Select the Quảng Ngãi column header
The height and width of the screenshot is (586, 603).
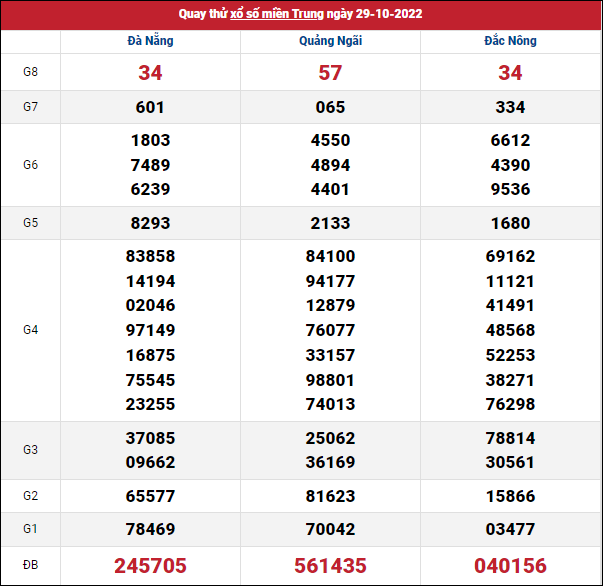pos(330,41)
